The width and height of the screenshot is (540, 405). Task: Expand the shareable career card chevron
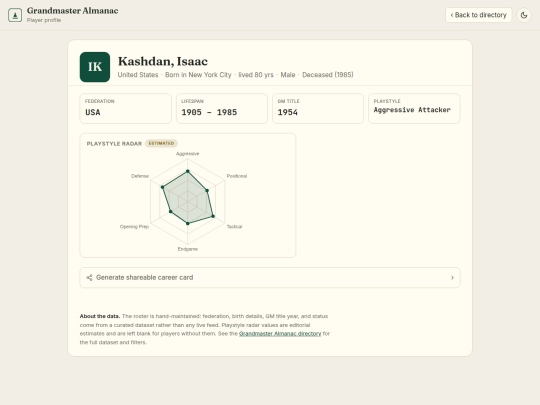click(x=452, y=278)
